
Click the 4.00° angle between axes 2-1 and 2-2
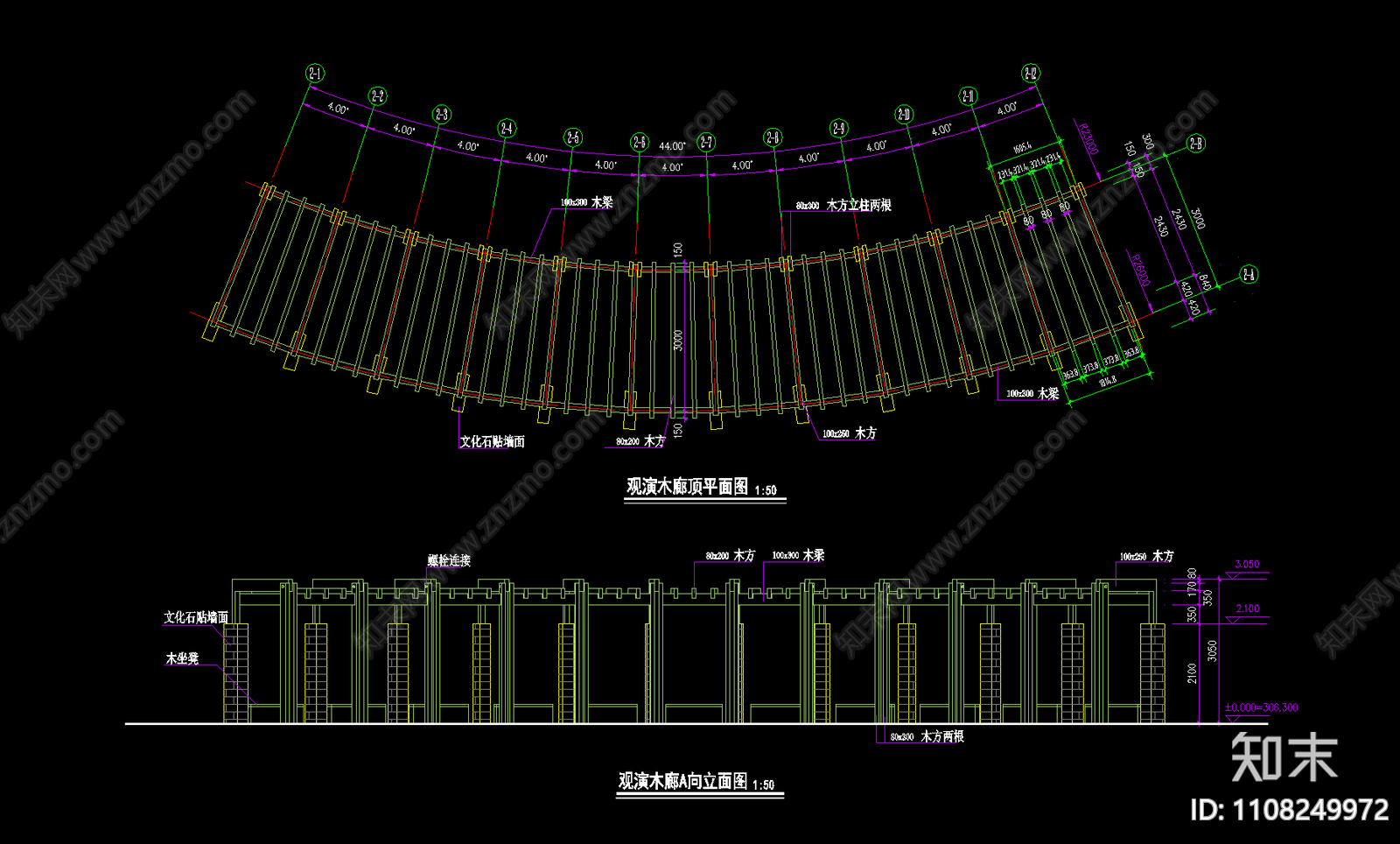pyautogui.click(x=338, y=109)
